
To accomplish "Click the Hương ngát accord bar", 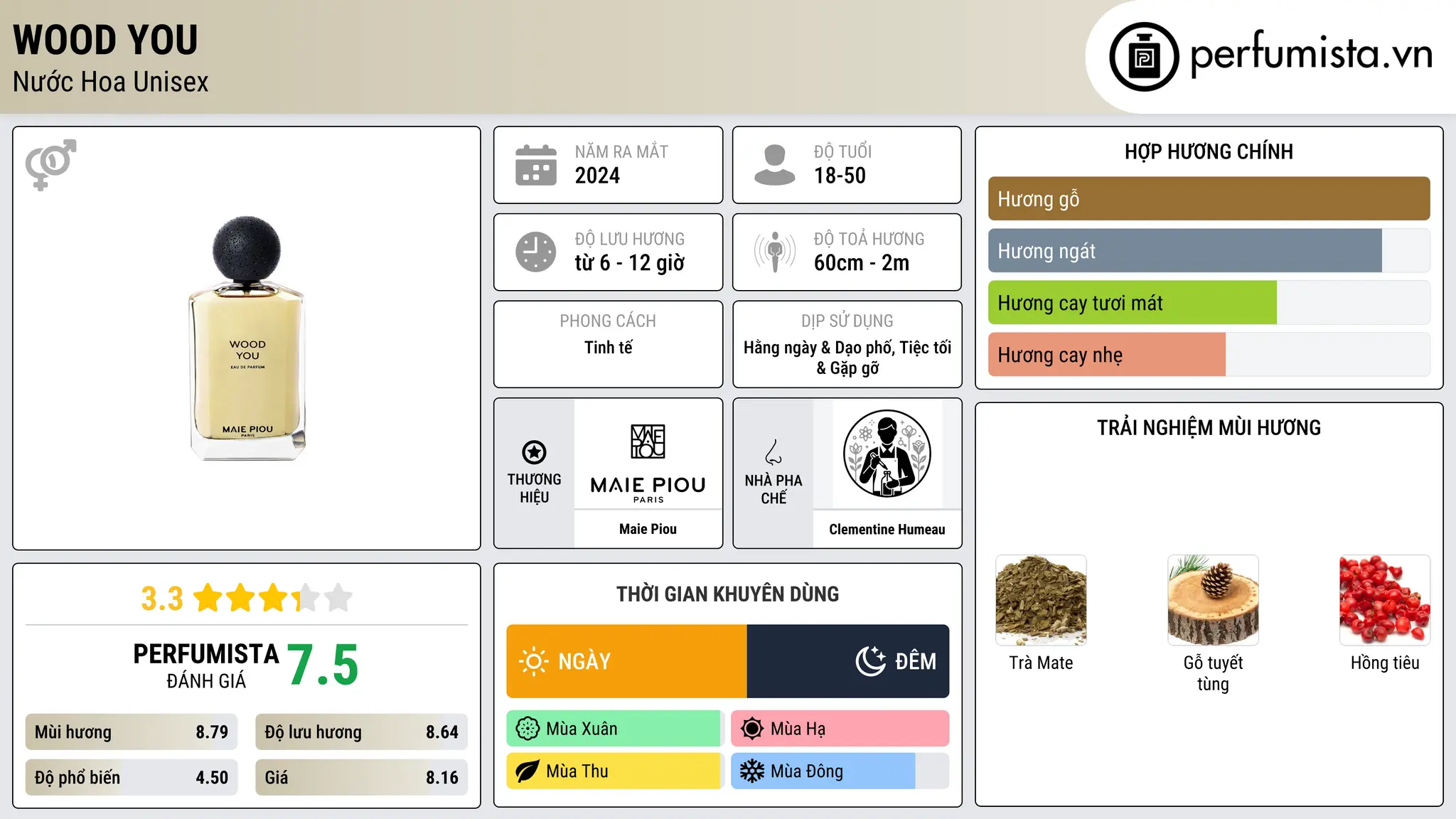I will [x=1209, y=251].
